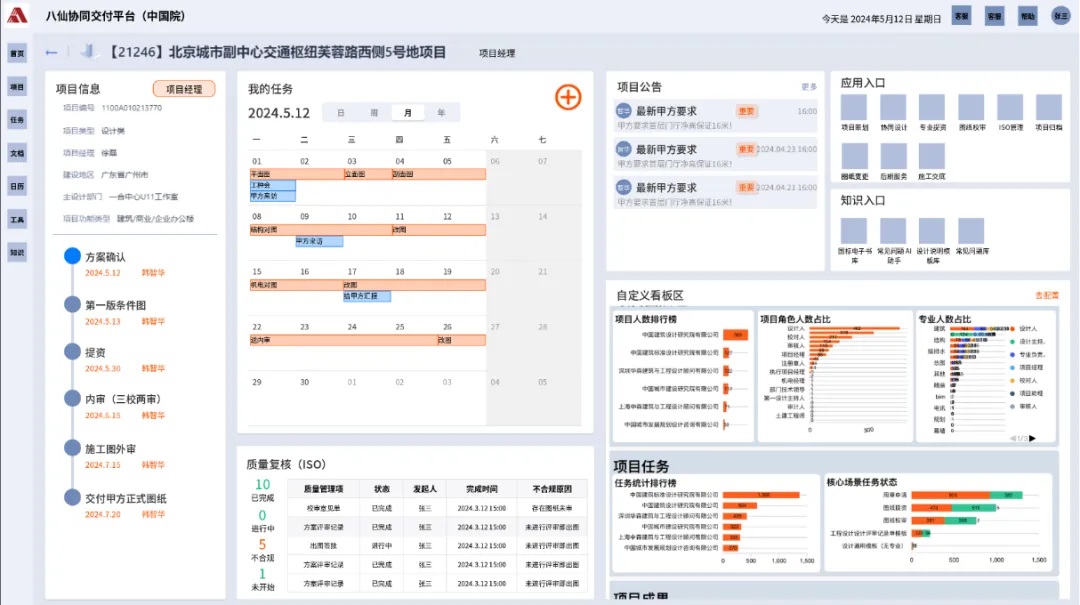The image size is (1080, 605).
Task: Click the 工具 sidebar icon
Action: tap(17, 219)
